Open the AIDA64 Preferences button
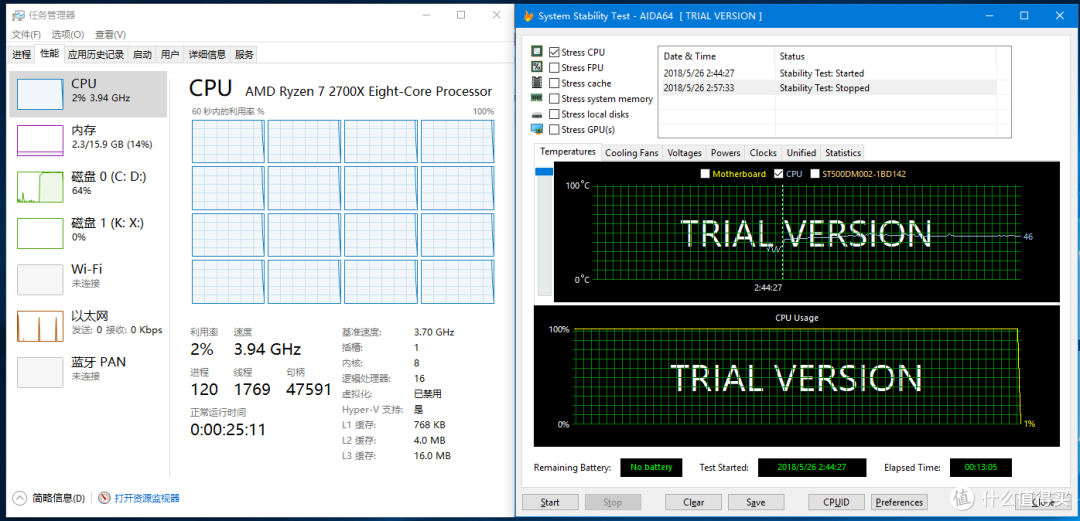Image resolution: width=1080 pixels, height=521 pixels. pos(900,502)
